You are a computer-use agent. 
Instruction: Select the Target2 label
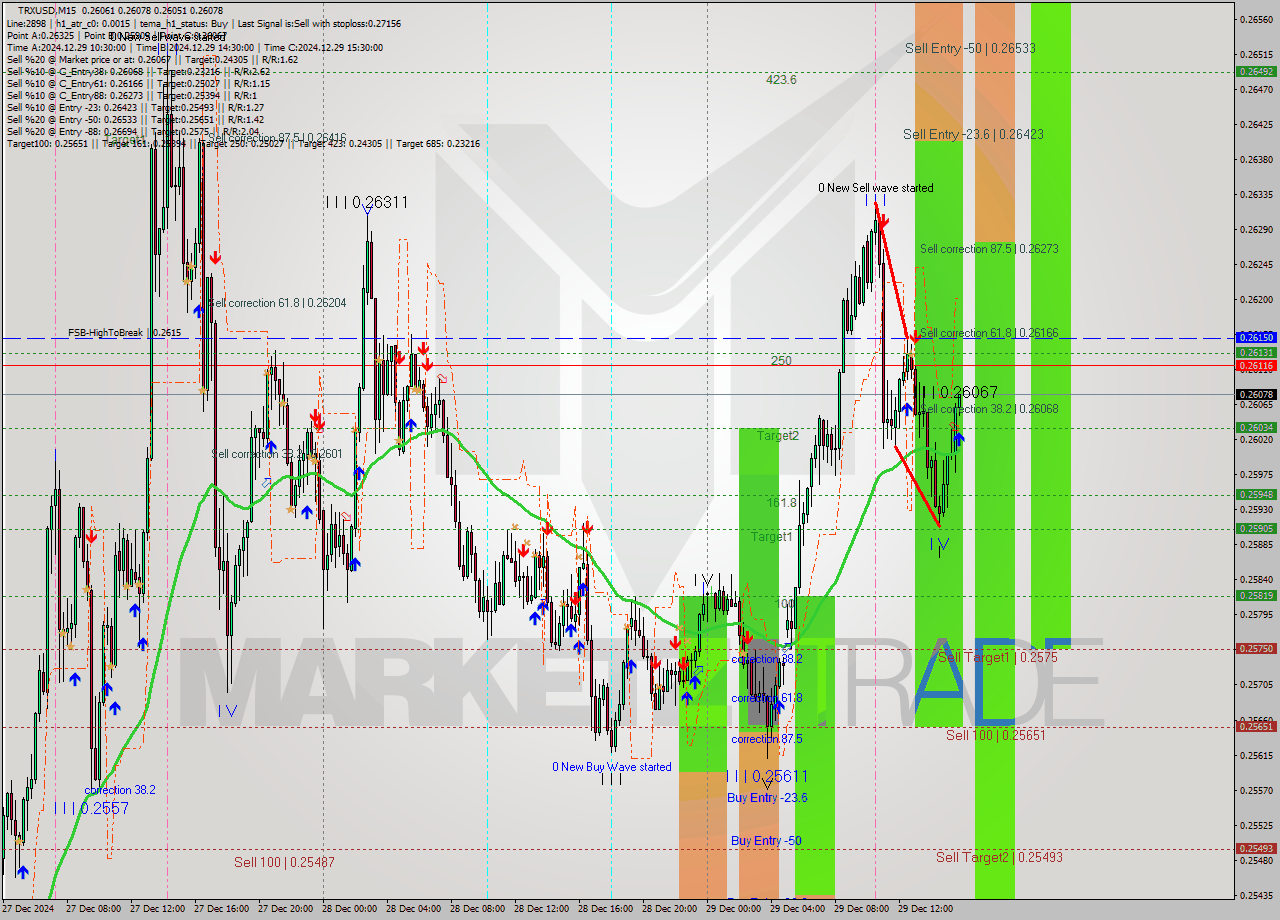point(778,435)
